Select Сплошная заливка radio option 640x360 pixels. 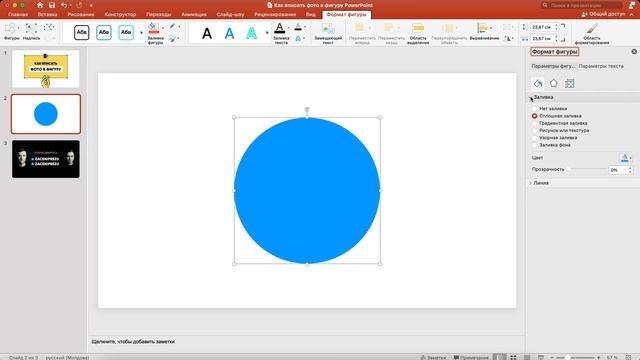click(x=534, y=116)
